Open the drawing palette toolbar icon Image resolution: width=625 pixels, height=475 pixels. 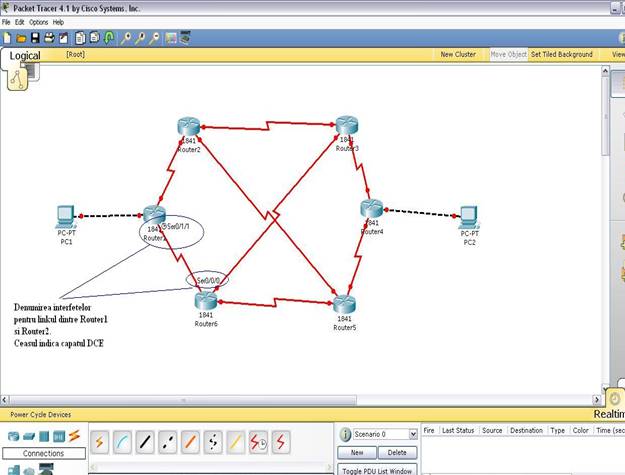171,38
